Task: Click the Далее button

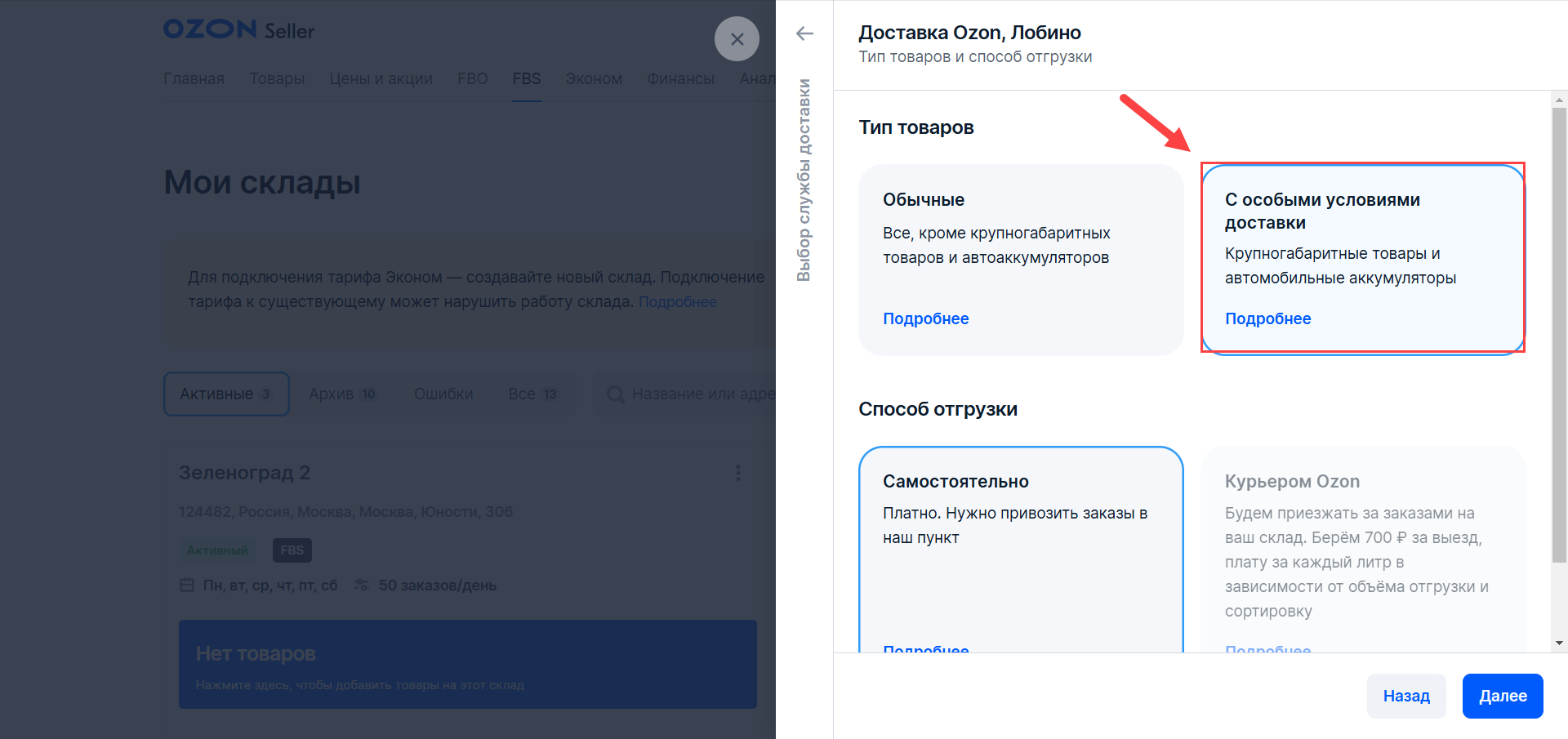Action: [1503, 696]
